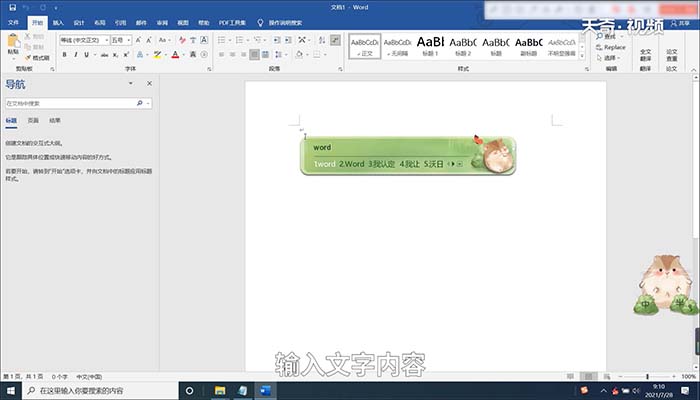This screenshot has width=700, height=400.
Task: Click the Multilevel List icon
Action: pos(258,40)
